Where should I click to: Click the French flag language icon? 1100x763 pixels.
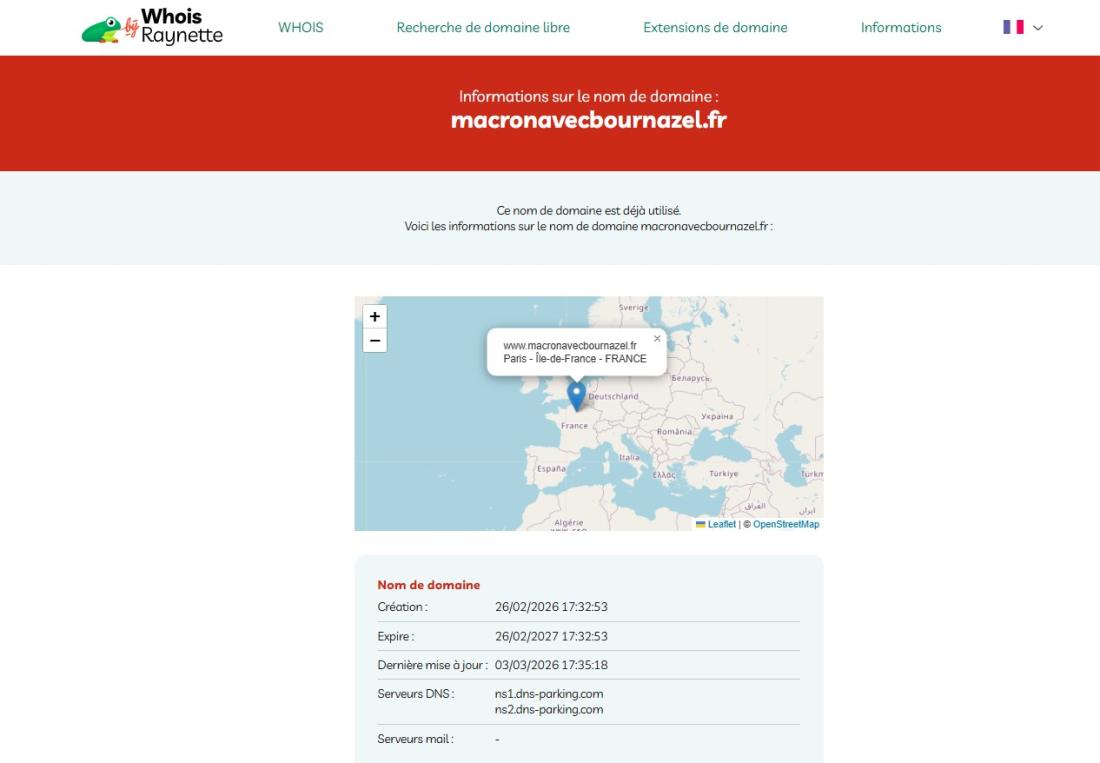[1013, 28]
